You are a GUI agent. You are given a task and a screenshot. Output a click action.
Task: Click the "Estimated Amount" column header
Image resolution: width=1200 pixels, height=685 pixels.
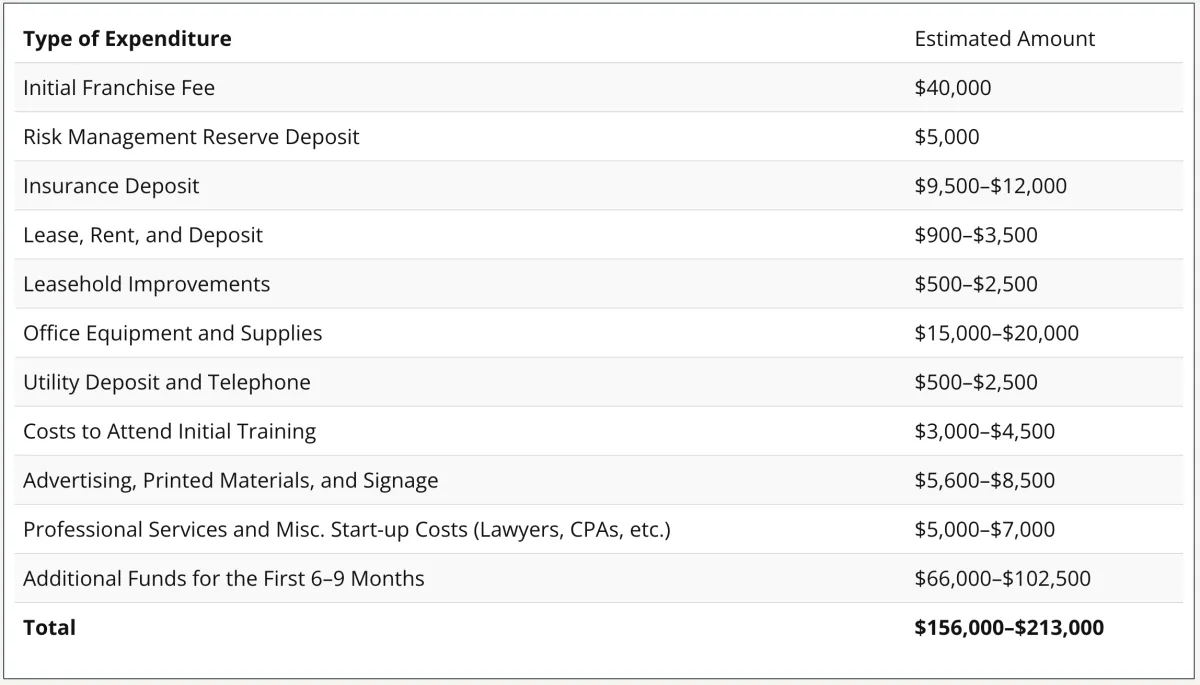pyautogui.click(x=1004, y=39)
